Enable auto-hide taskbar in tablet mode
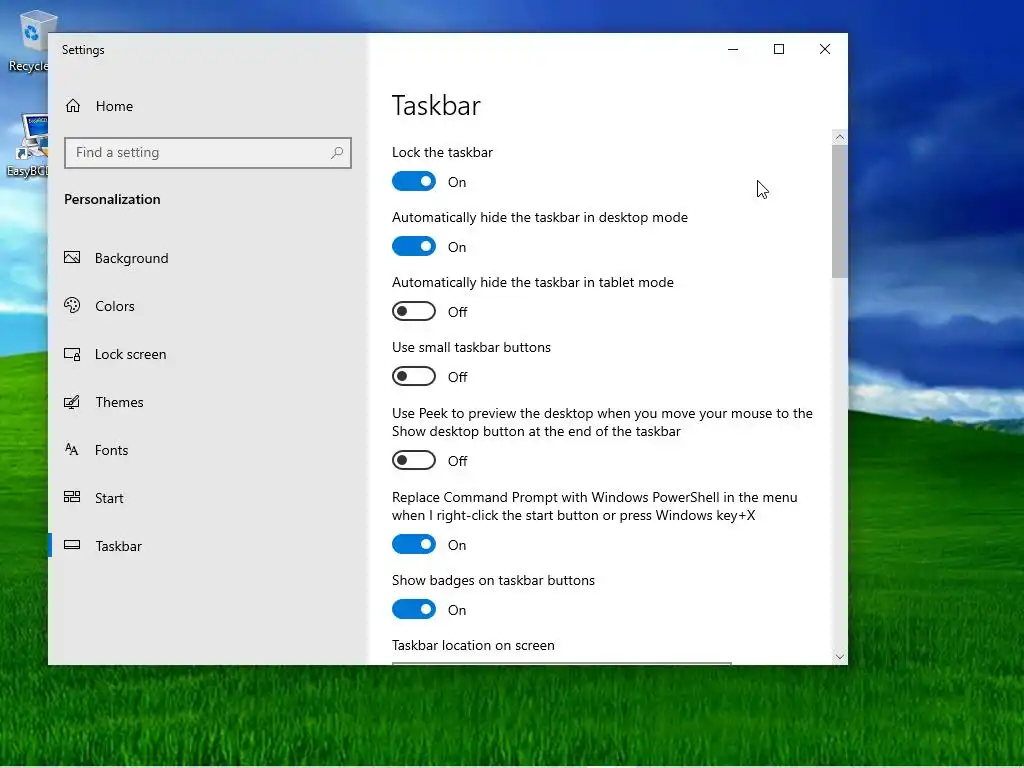Screen dimensions: 1024x768 (x=414, y=312)
